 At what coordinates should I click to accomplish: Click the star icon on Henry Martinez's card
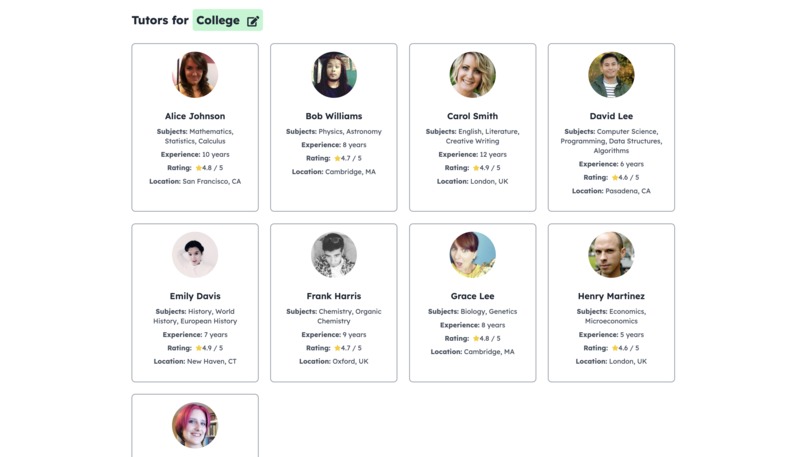615,348
